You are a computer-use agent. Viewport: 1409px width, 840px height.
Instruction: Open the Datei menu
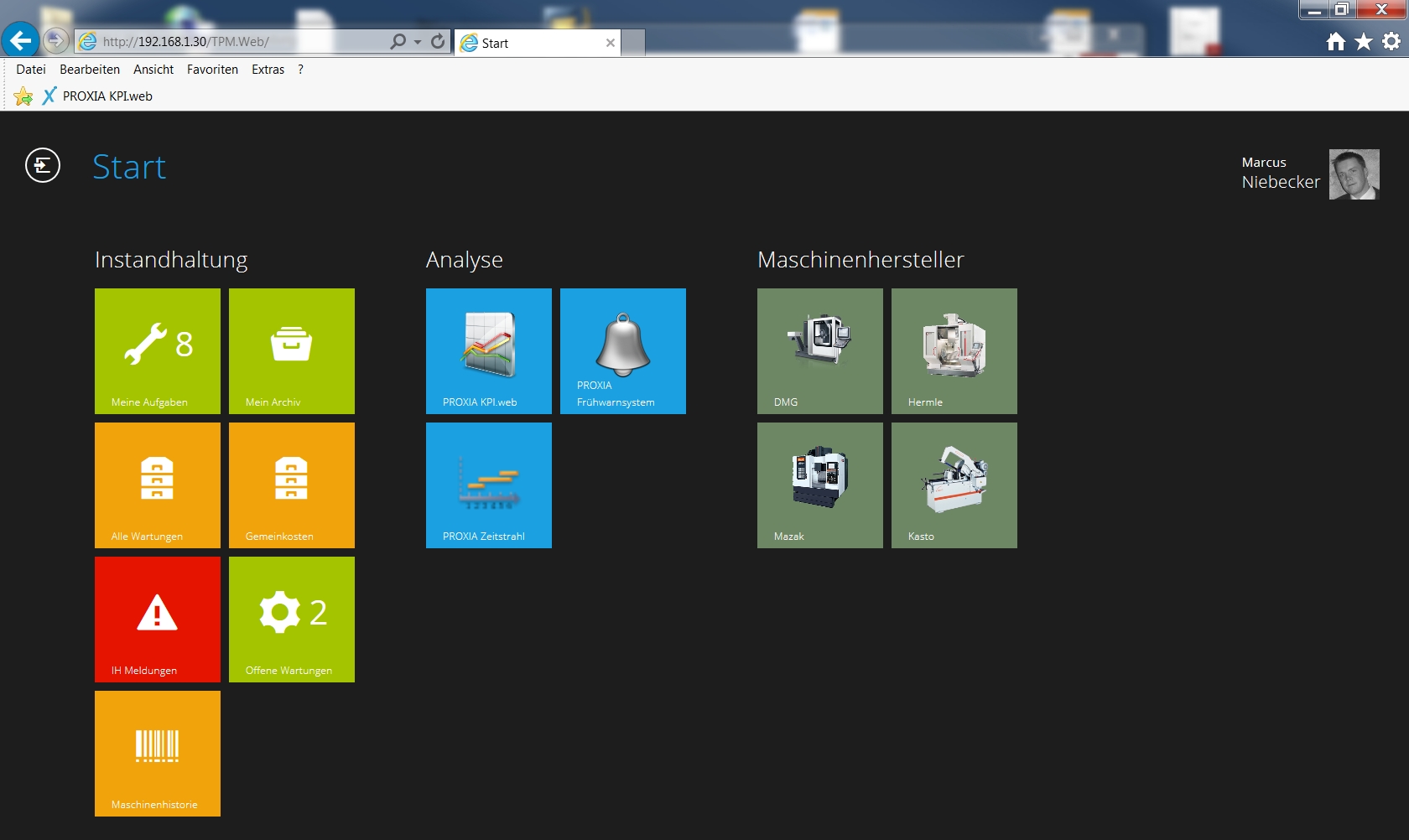[x=31, y=70]
